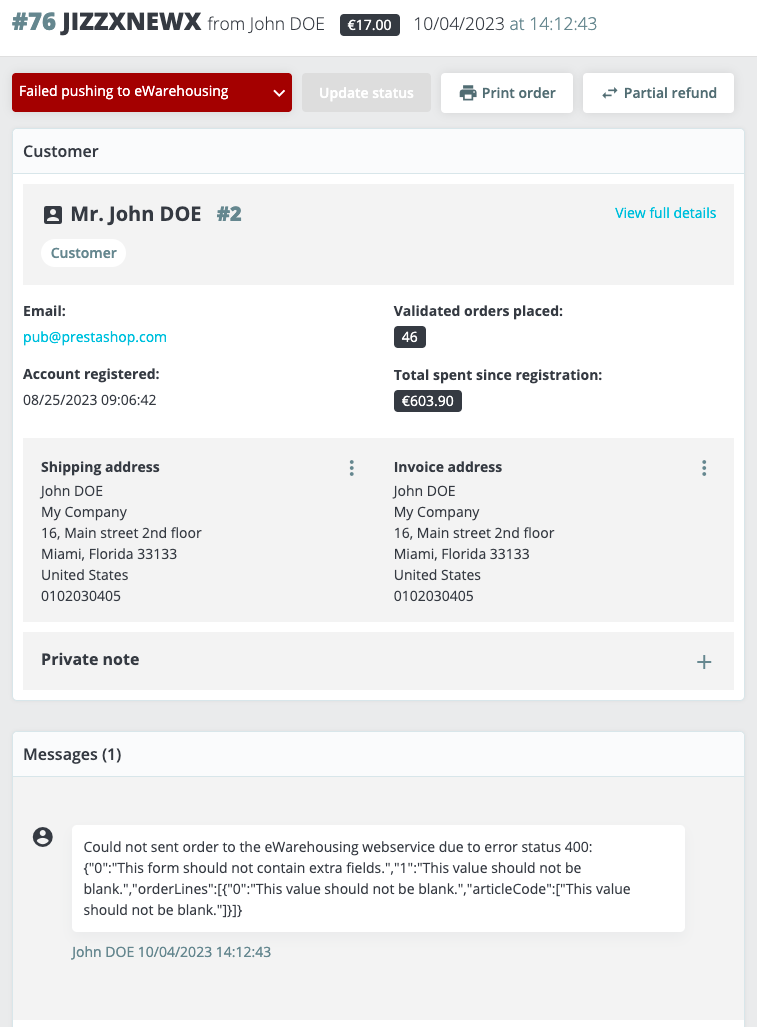Click the plus icon in Private note
Screen dimensions: 757x1027
click(704, 661)
